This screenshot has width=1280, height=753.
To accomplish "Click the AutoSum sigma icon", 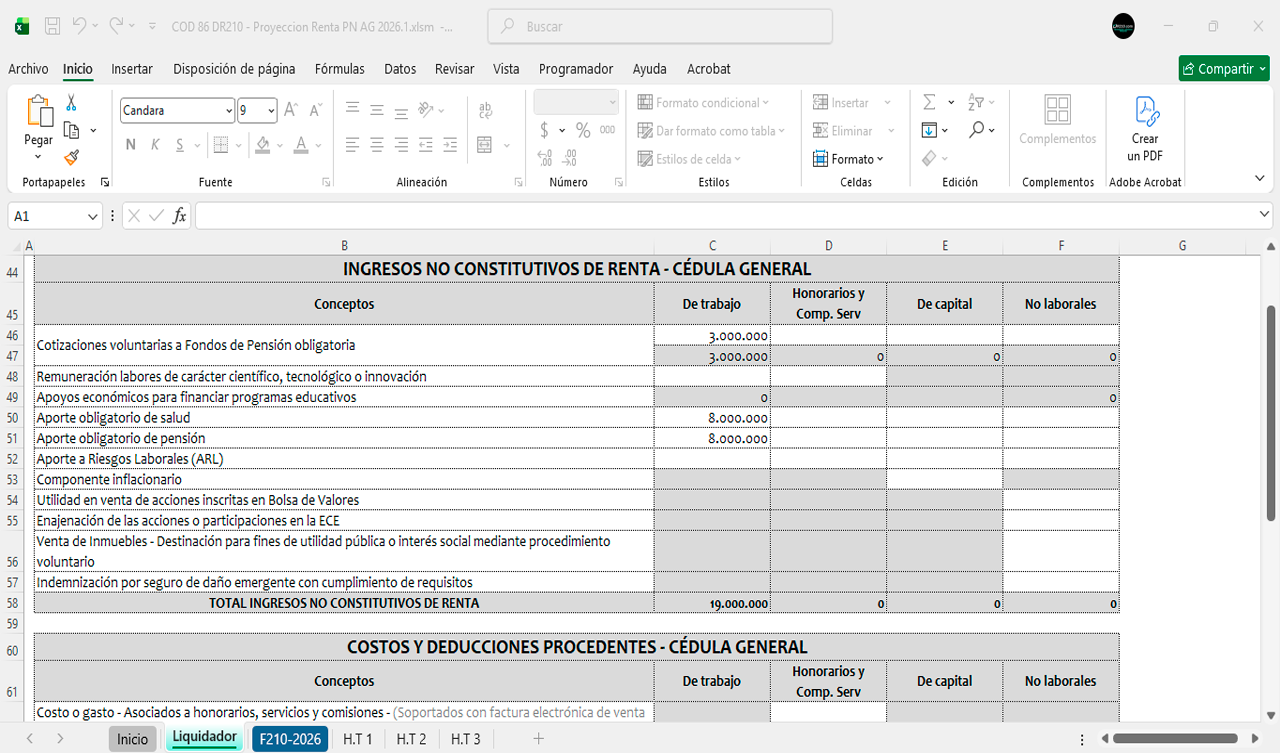I will click(x=929, y=103).
